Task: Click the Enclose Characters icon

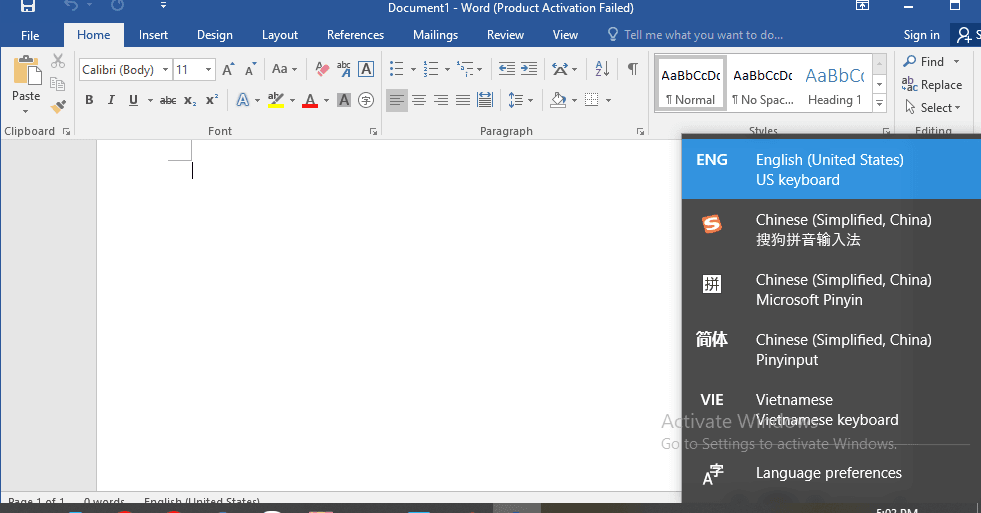Action: pos(365,99)
